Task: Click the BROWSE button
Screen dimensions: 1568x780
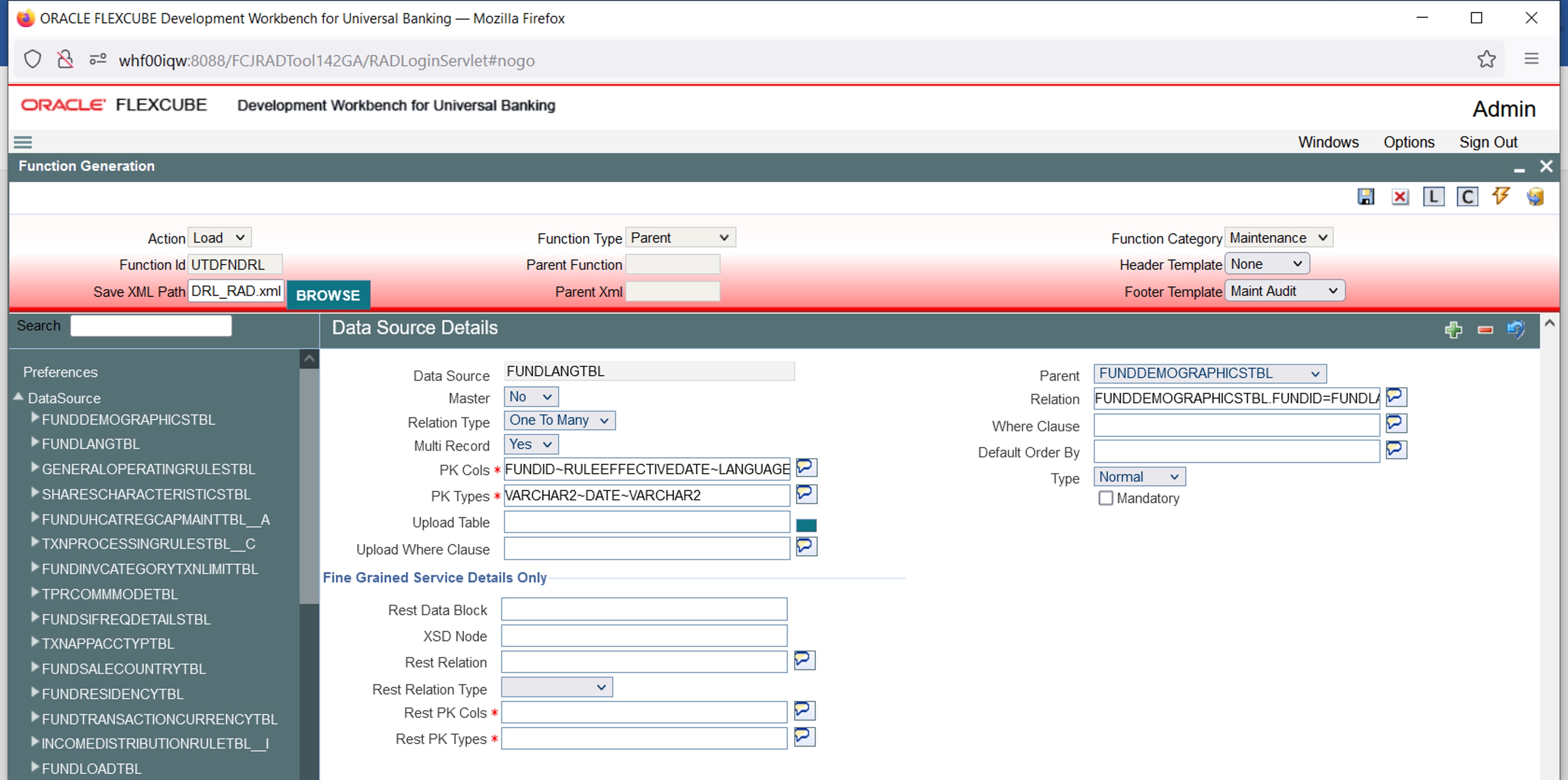Action: click(x=328, y=295)
